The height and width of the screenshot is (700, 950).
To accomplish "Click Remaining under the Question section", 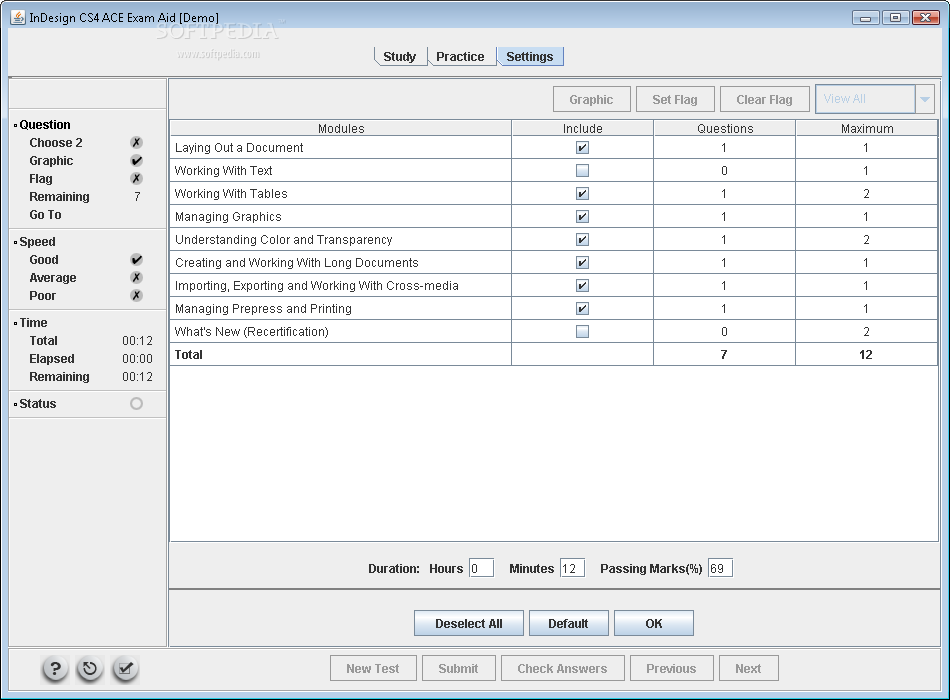I will coord(59,197).
